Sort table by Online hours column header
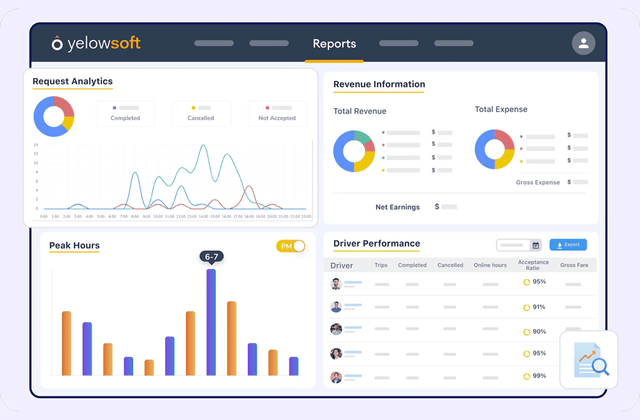This screenshot has width=640, height=420. tap(488, 266)
